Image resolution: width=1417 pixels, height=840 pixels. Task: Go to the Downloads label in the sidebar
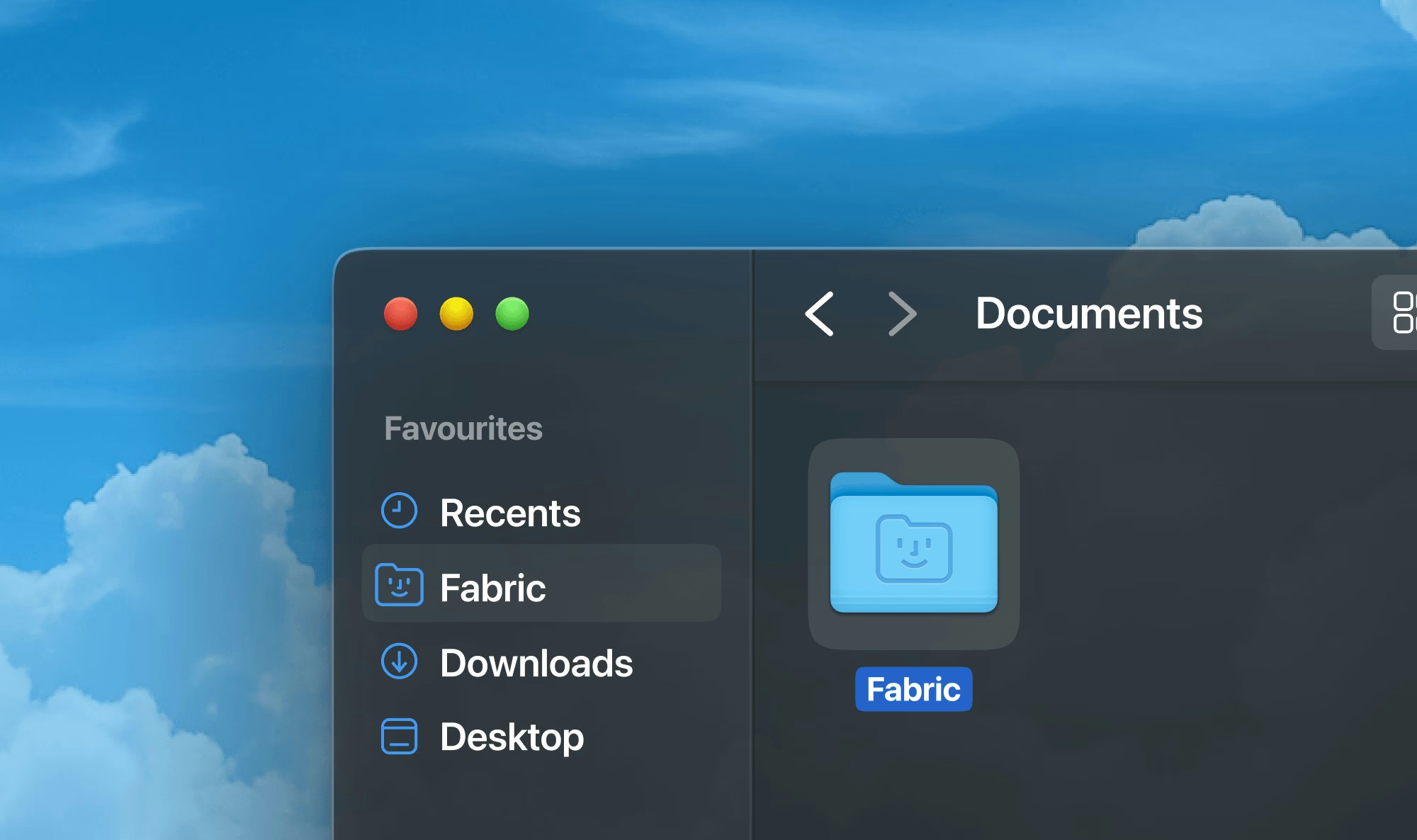(x=536, y=663)
